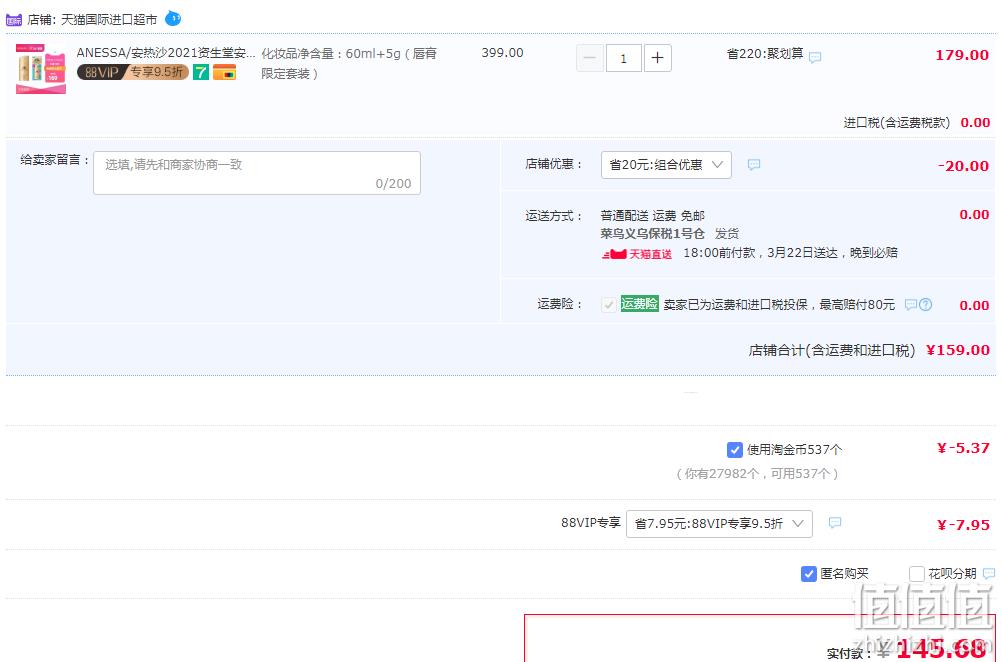Click the 给卖家留言 message text box
Screen dimensions: 1002x662
pyautogui.click(x=257, y=173)
